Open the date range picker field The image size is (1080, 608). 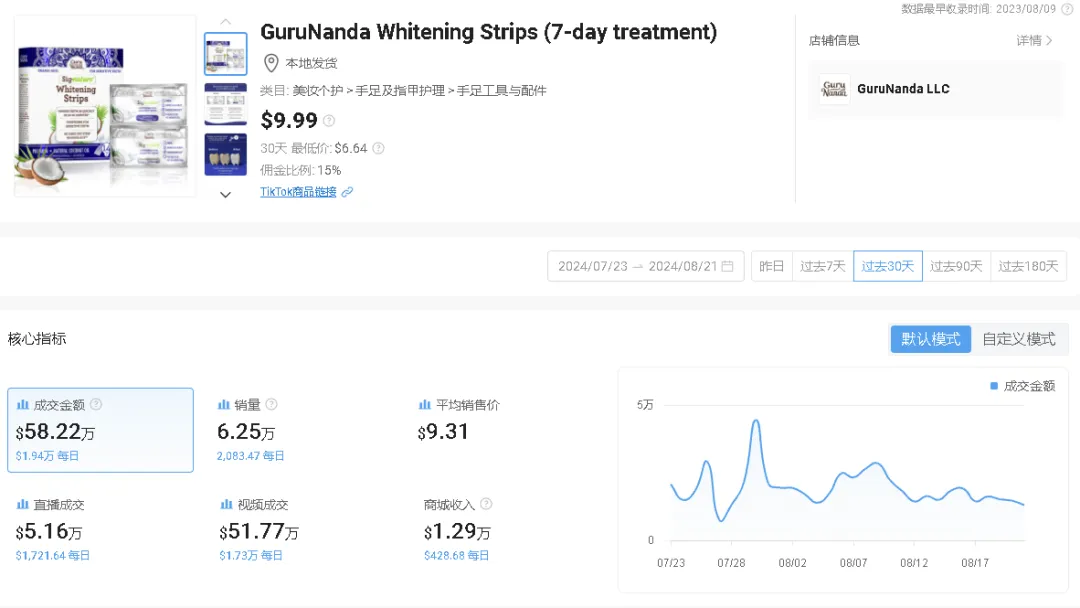pyautogui.click(x=645, y=266)
